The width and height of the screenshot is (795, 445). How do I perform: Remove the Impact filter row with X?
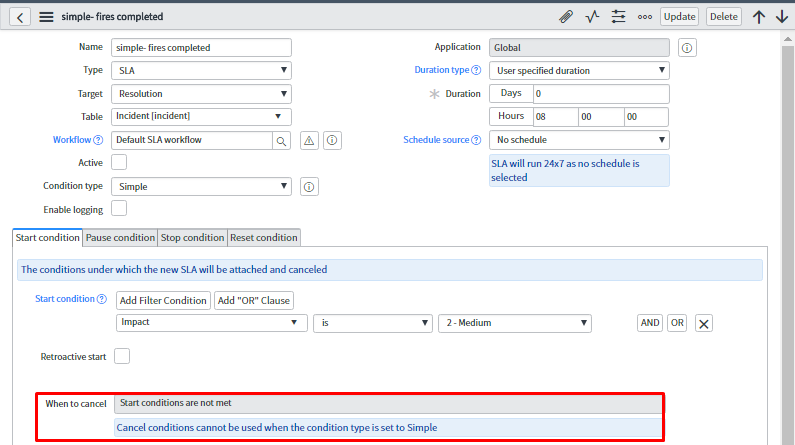point(704,323)
